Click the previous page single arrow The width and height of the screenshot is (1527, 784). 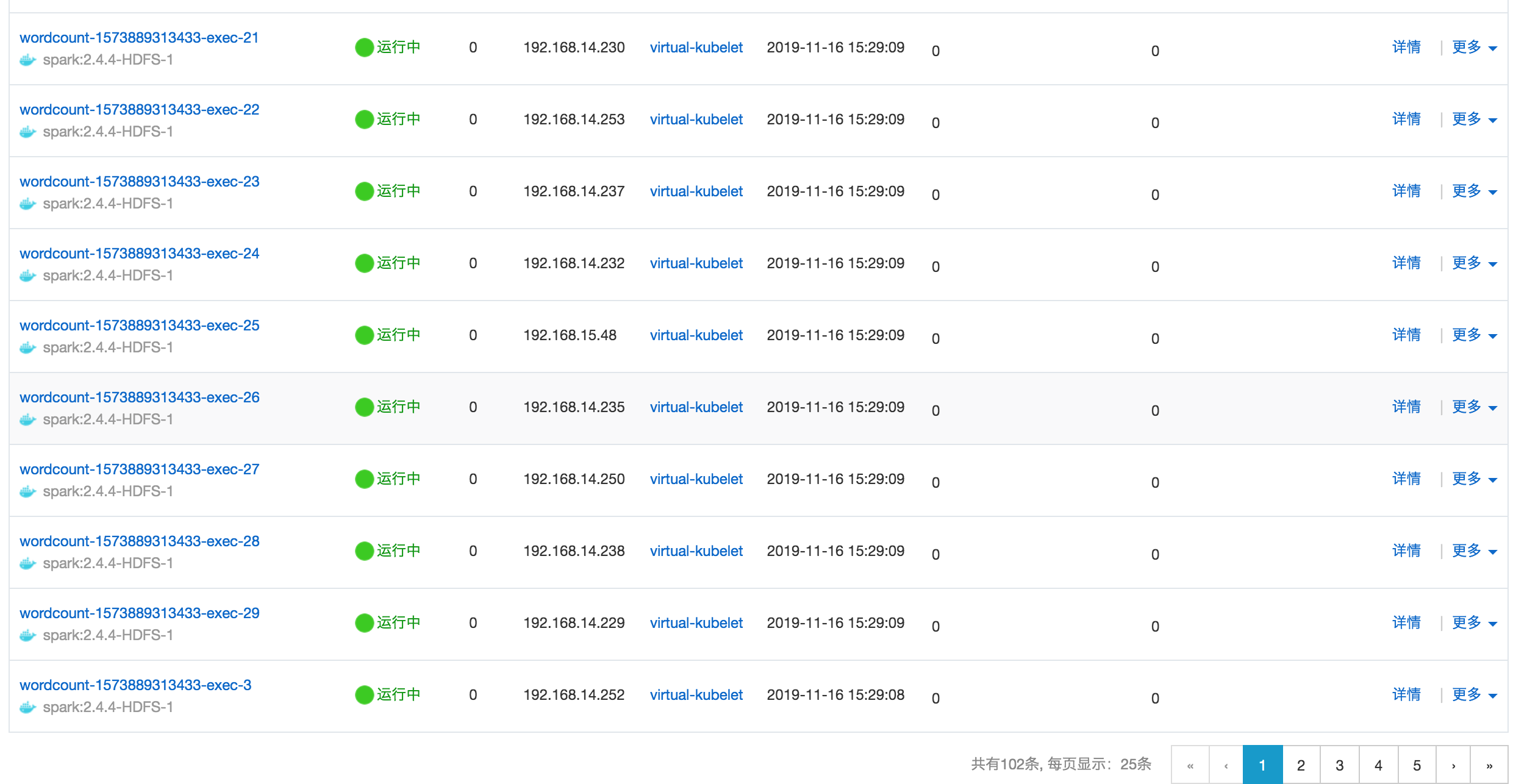click(x=1226, y=765)
